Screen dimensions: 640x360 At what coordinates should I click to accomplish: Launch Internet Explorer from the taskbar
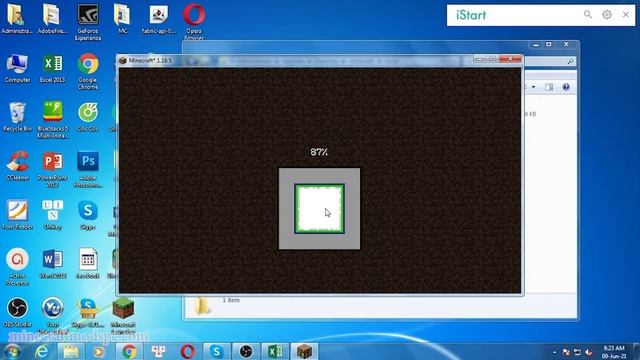point(42,351)
